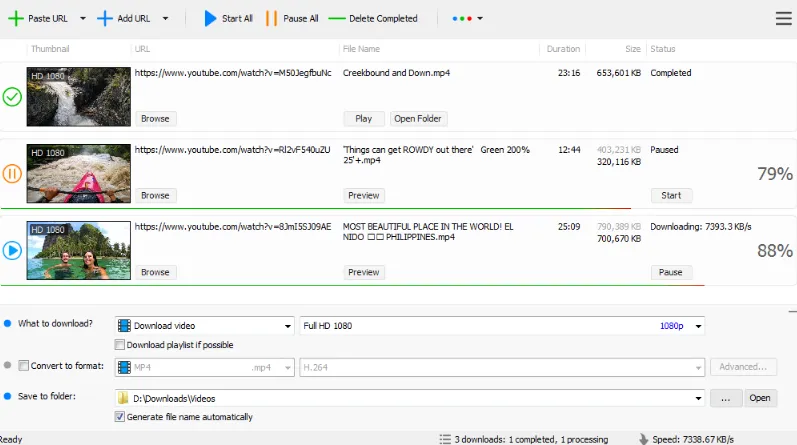This screenshot has width=797, height=445.
Task: Click the green completed checkmark icon
Action: tap(12, 97)
